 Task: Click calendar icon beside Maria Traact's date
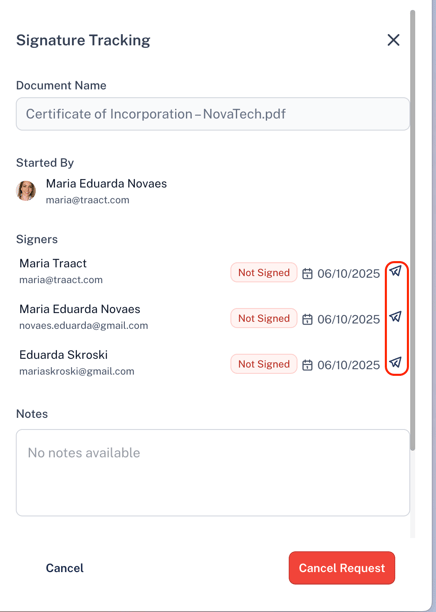coord(308,274)
